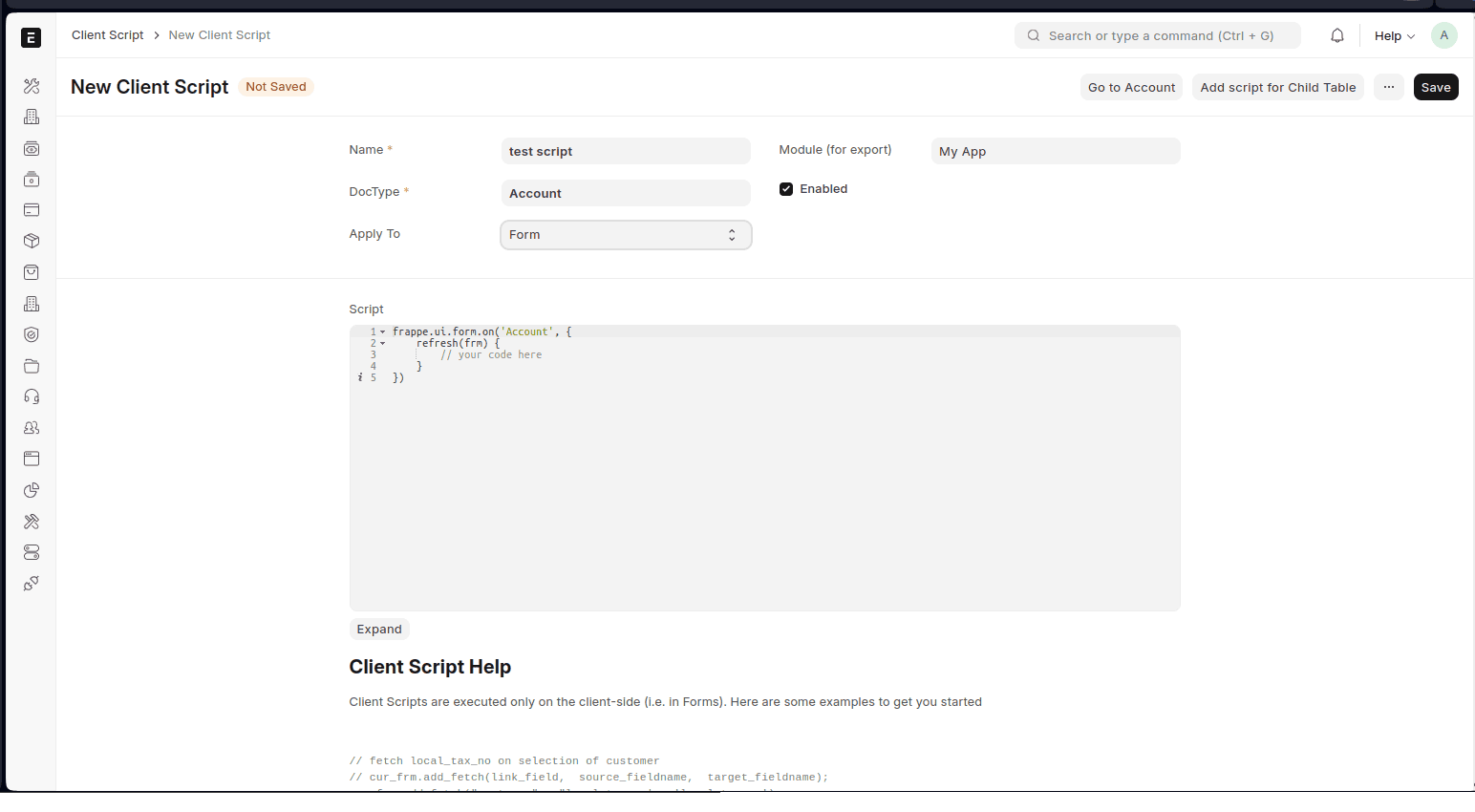
Task: Click code line frappe.ui.form.on('Account'
Action: tap(481, 331)
